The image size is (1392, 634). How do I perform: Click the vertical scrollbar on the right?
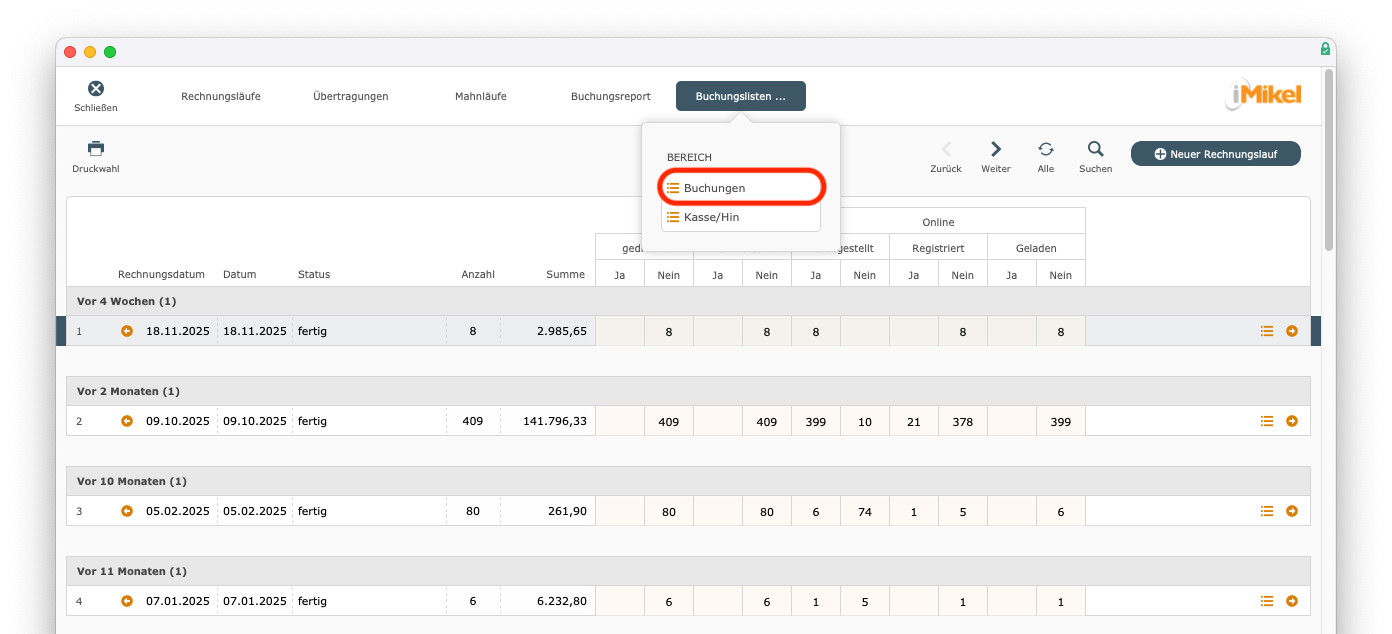(x=1328, y=160)
